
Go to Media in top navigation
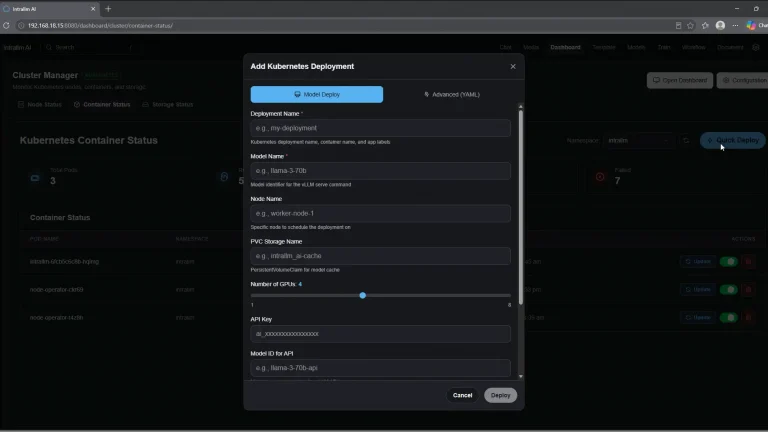pyautogui.click(x=531, y=48)
